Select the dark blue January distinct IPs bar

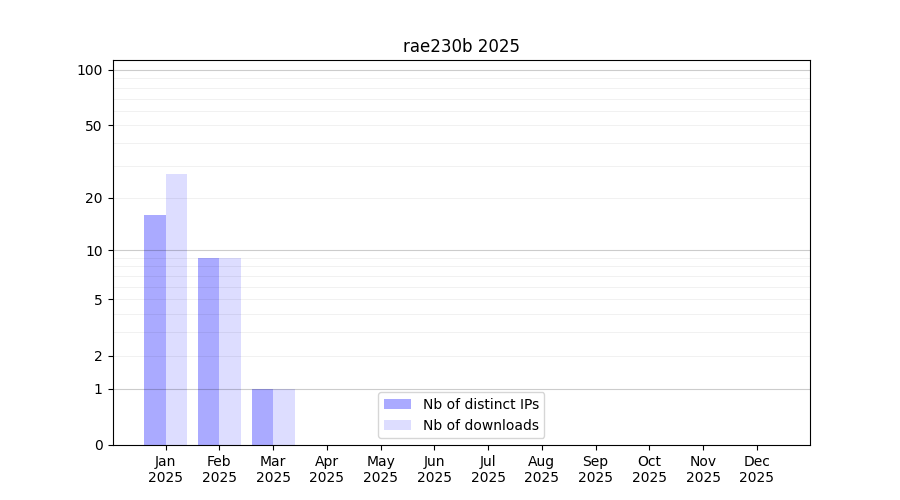pos(155,330)
